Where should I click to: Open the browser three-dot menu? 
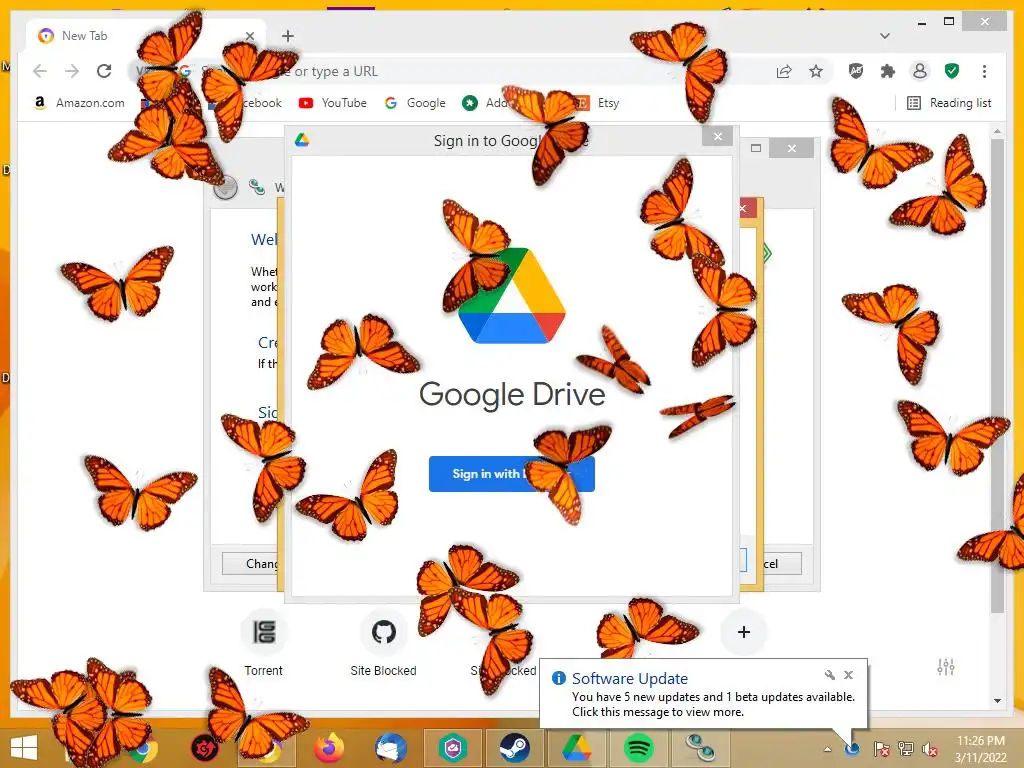click(x=984, y=71)
